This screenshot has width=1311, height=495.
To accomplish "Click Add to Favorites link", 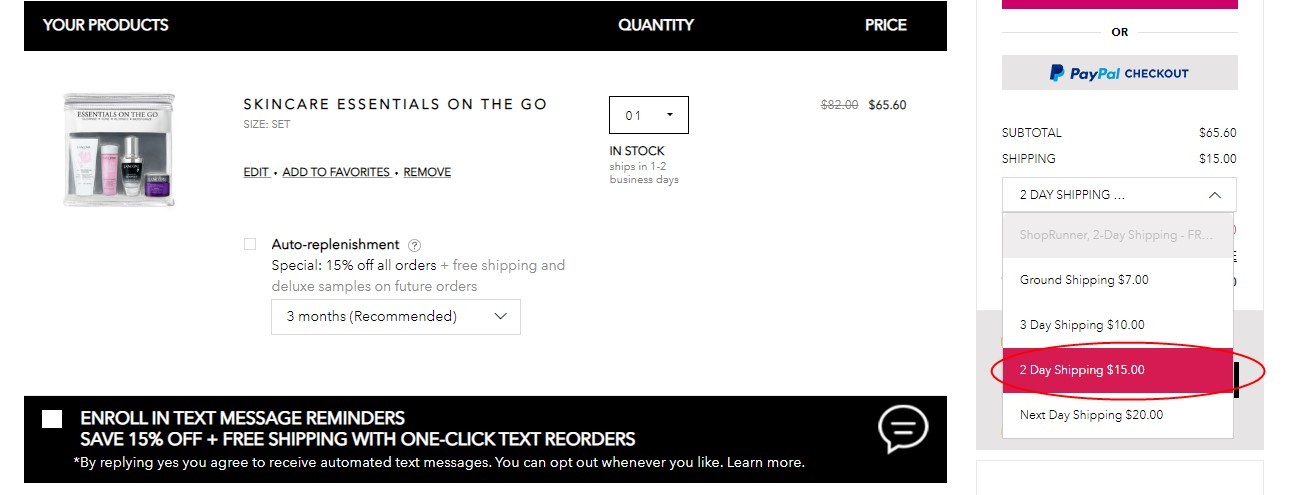I will pyautogui.click(x=336, y=172).
